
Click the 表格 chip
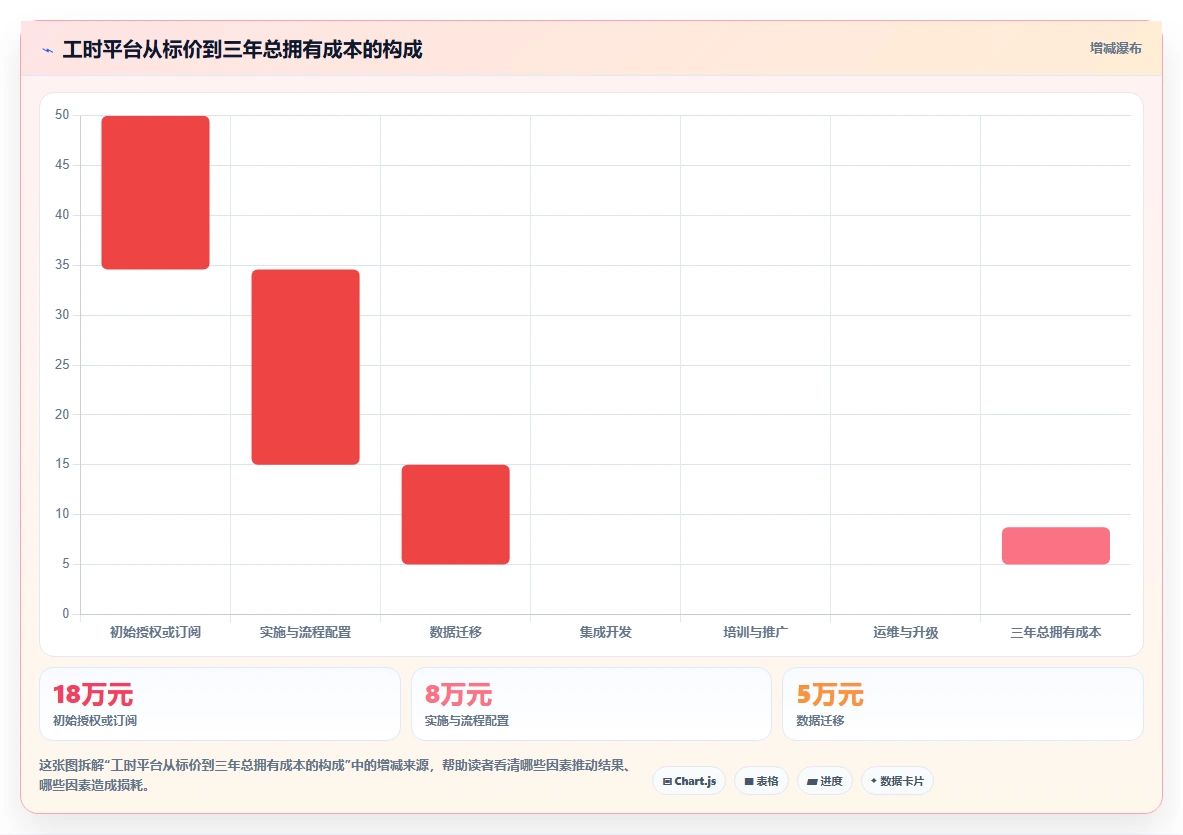pos(761,781)
